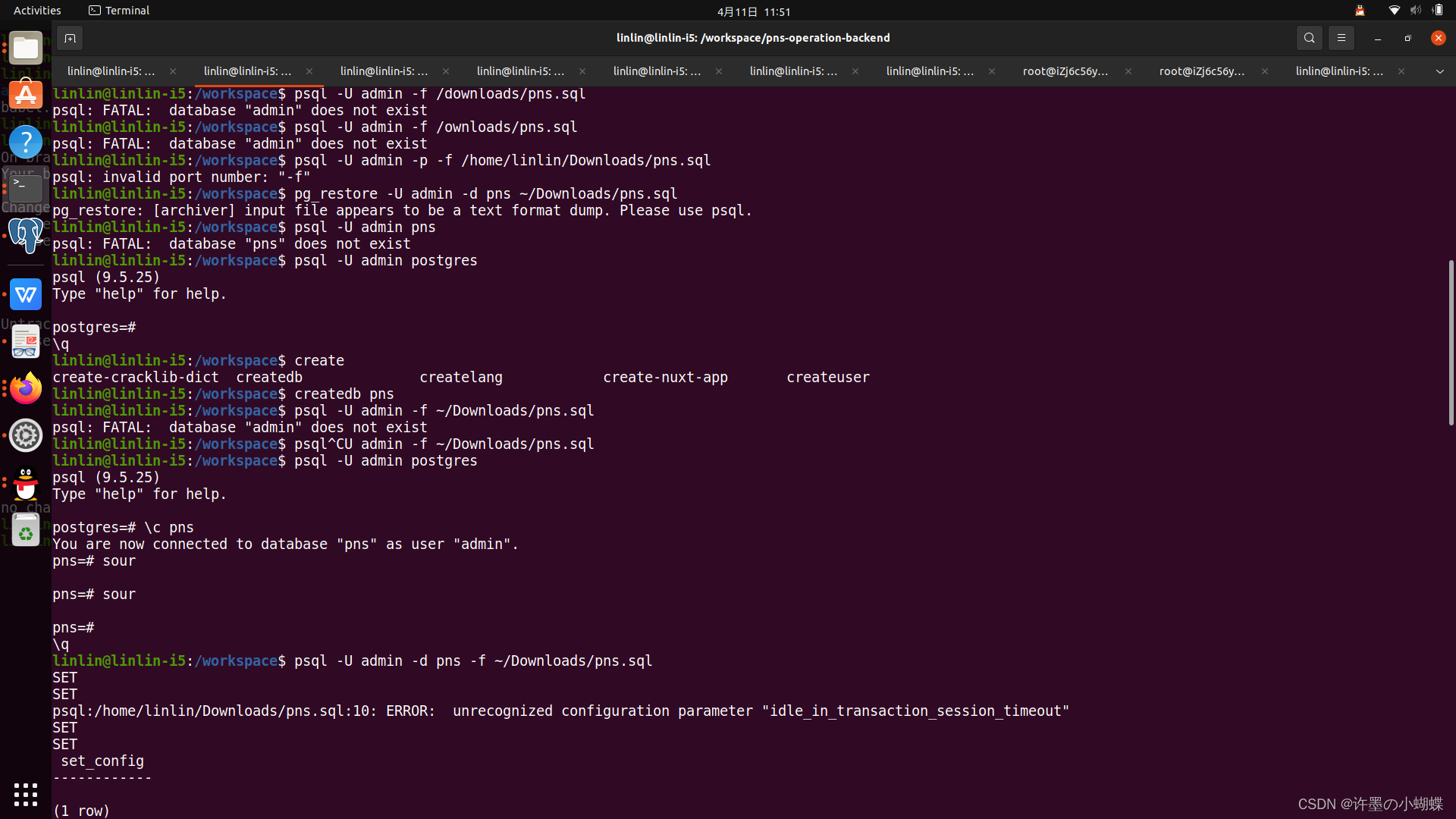This screenshot has height=819, width=1456.
Task: Open Help question mark icon in dock
Action: point(25,142)
